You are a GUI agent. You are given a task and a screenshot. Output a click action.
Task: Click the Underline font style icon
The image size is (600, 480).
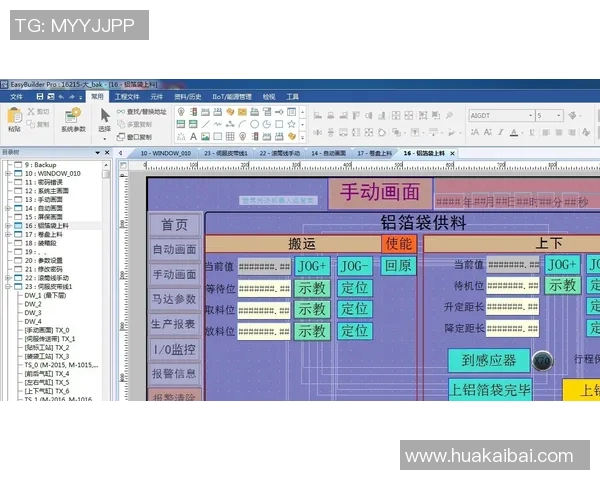532,132
